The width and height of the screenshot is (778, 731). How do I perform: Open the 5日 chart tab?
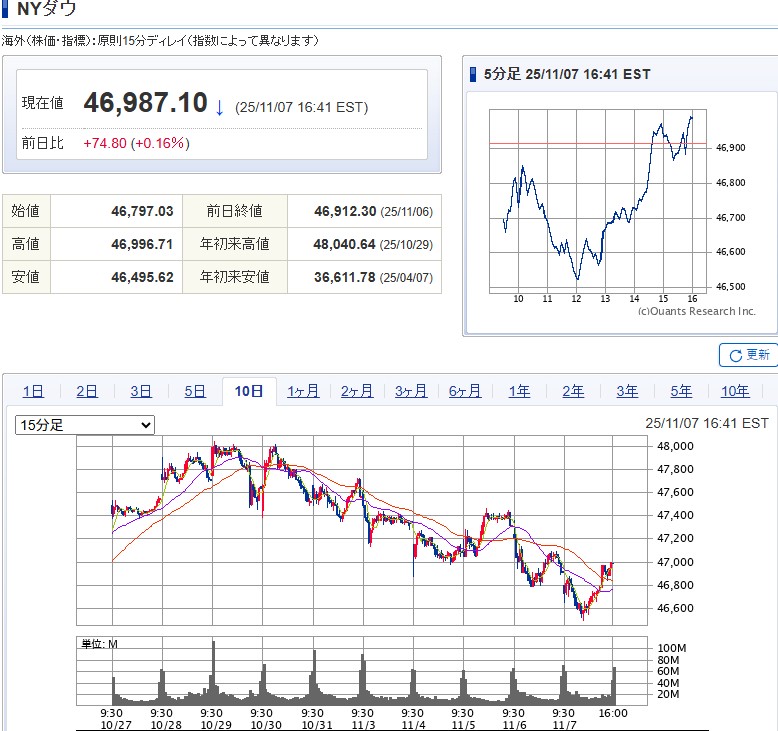click(195, 391)
